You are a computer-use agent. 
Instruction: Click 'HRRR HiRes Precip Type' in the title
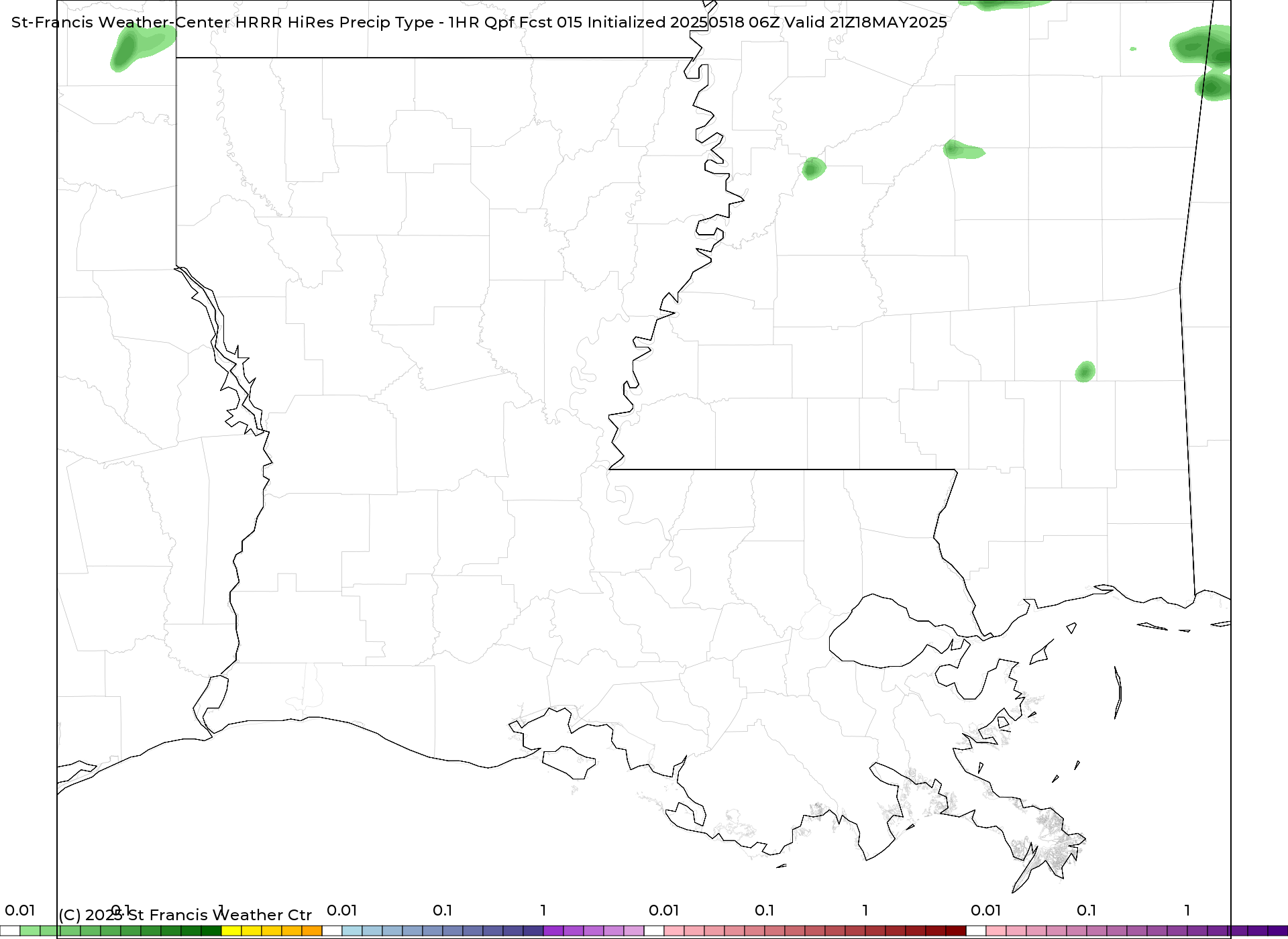[334, 22]
